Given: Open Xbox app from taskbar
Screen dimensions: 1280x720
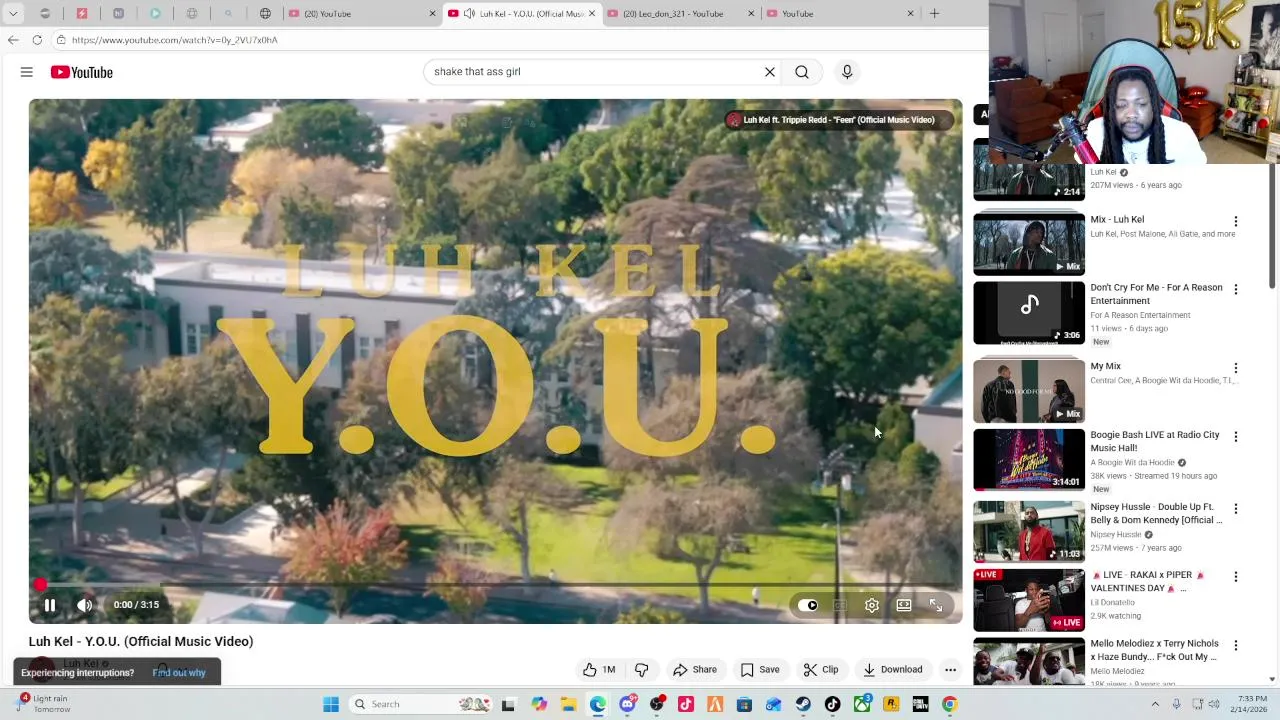Looking at the screenshot, I should point(862,704).
